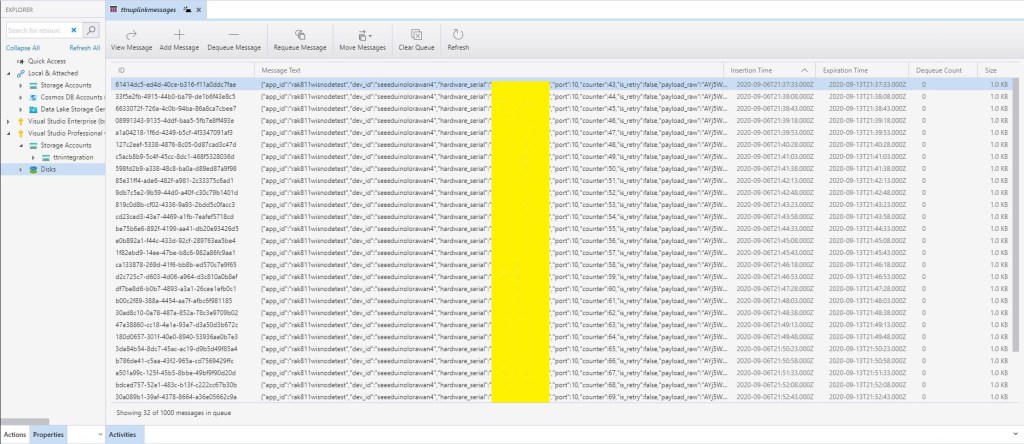Image resolution: width=1024 pixels, height=444 pixels.
Task: Close the ttnuplinkmessages tab
Action: (200, 8)
